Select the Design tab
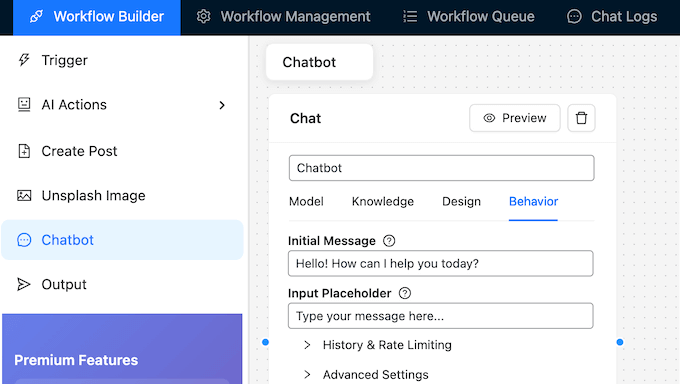 coord(461,202)
